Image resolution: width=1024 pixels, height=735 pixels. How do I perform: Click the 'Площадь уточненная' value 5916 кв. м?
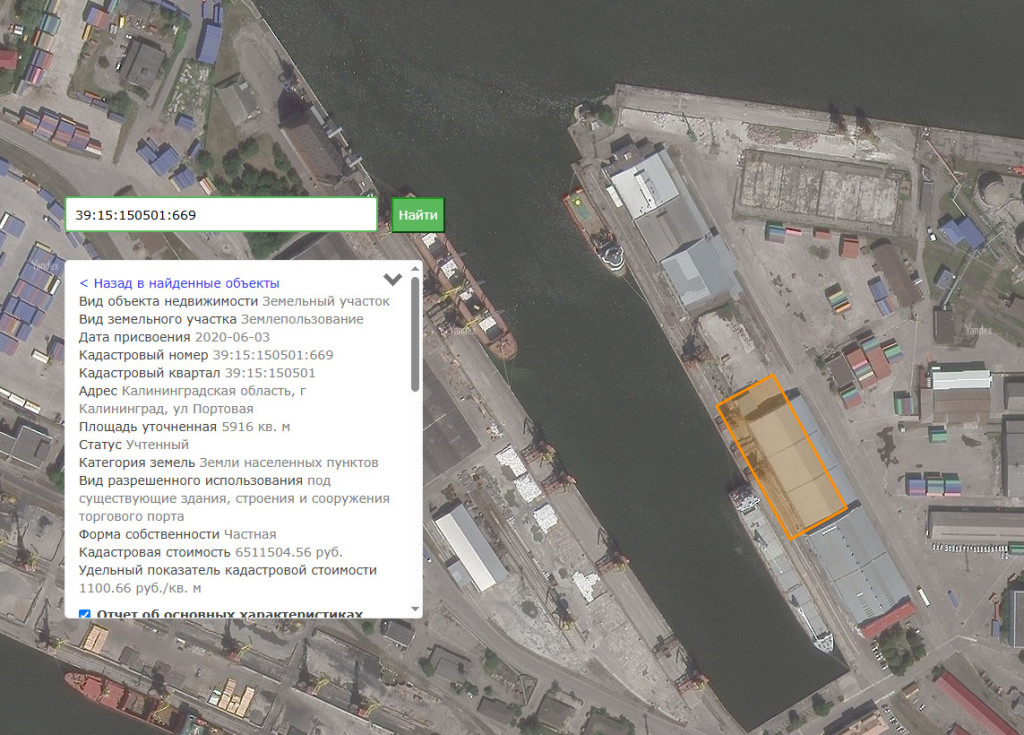point(256,427)
